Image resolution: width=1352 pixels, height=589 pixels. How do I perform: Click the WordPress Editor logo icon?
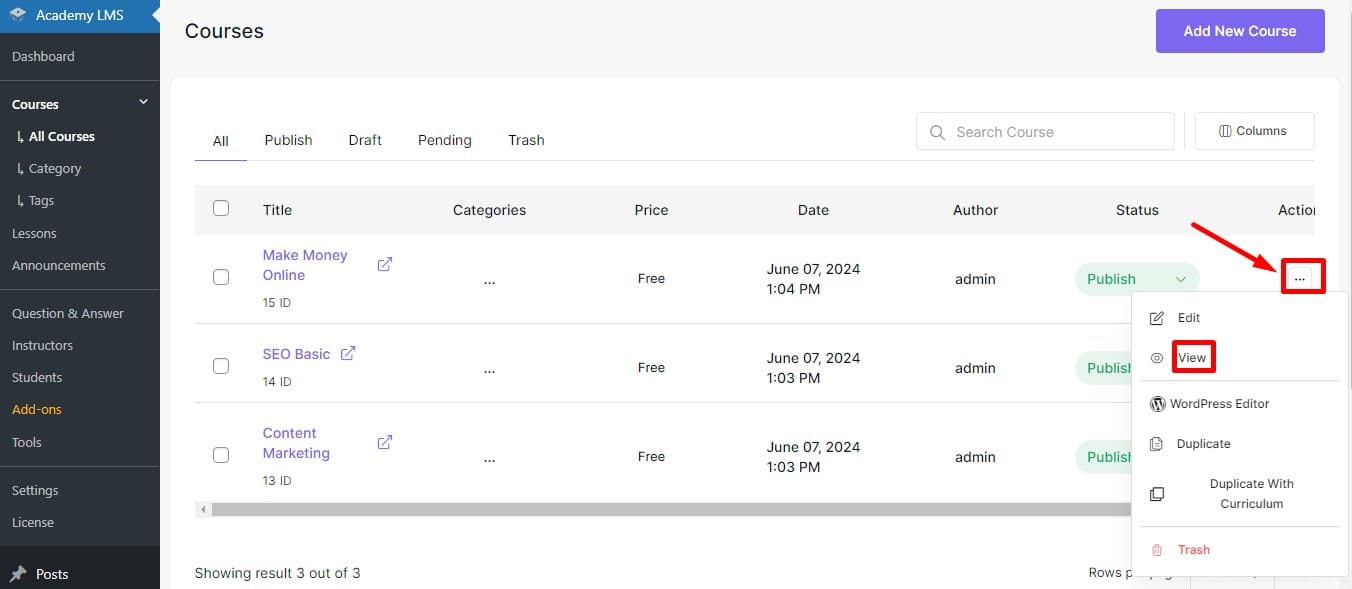click(1157, 404)
